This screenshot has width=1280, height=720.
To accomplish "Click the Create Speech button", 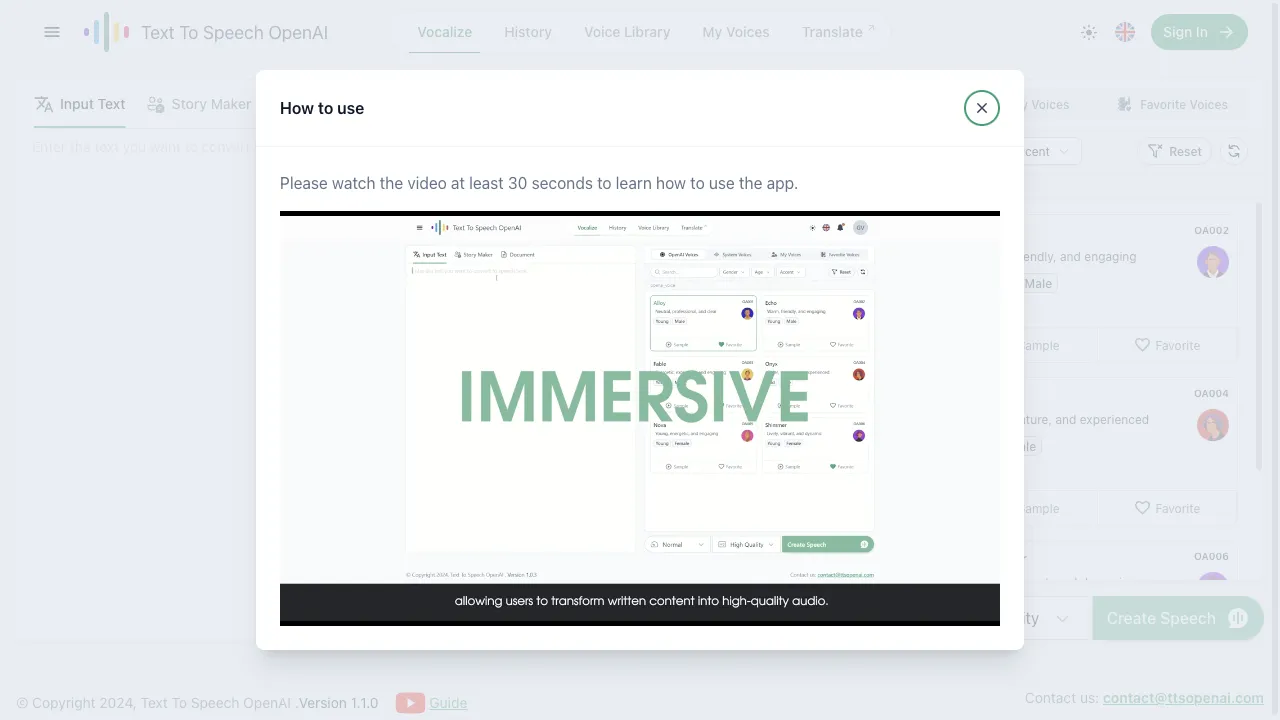I will click(x=1178, y=618).
